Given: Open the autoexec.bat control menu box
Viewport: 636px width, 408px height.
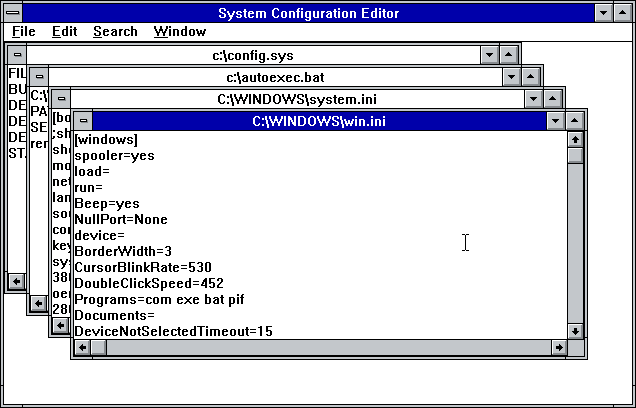Looking at the screenshot, I should (38, 77).
